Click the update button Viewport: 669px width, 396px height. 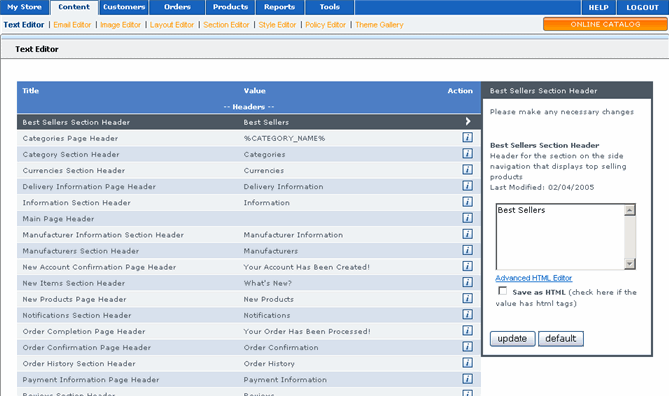pos(512,339)
